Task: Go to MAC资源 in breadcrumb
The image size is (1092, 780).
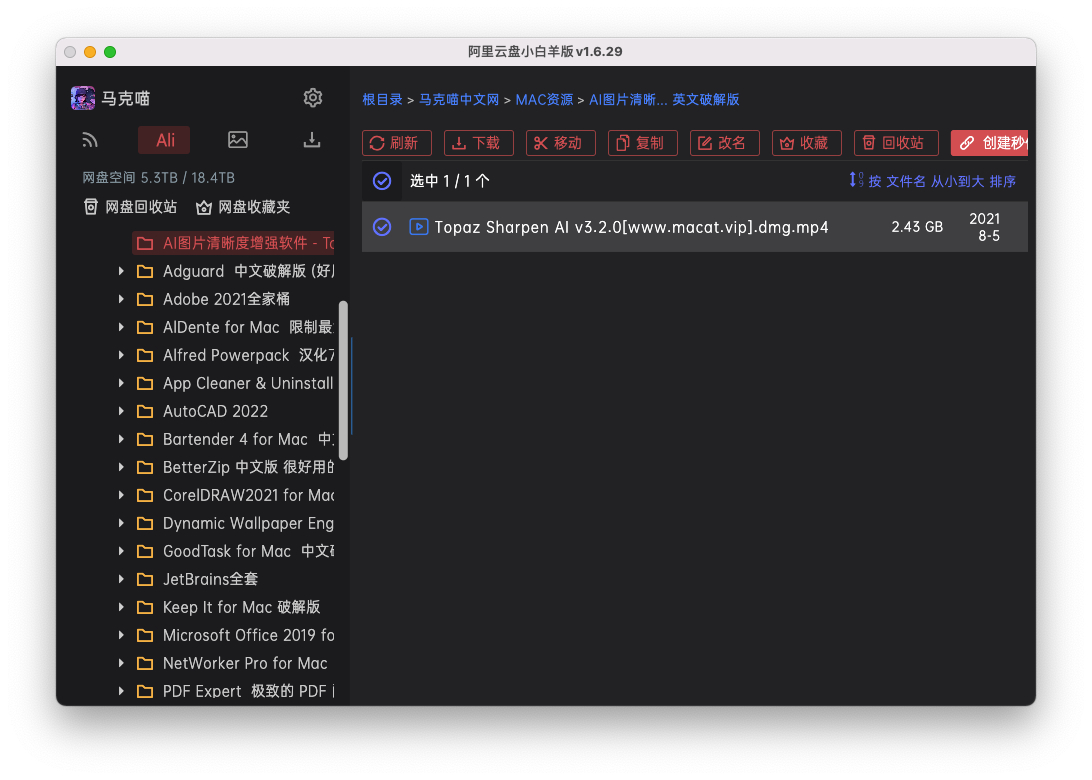Action: (x=544, y=100)
